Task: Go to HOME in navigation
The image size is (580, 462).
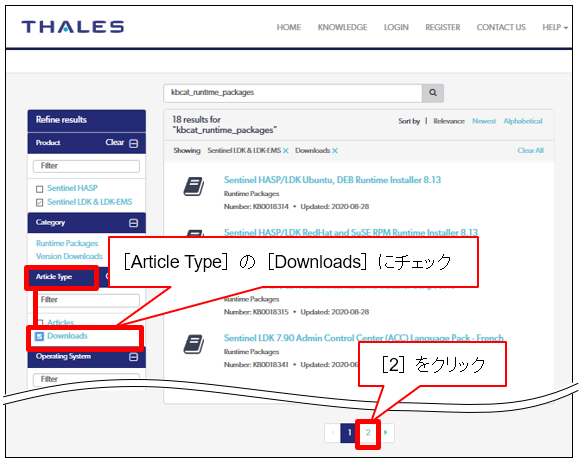Action: tap(289, 27)
